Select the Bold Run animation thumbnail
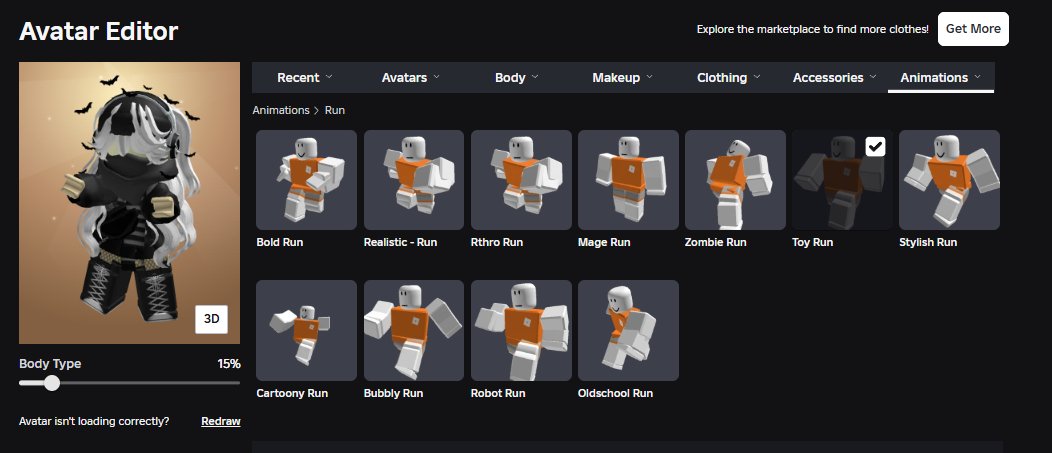 307,180
